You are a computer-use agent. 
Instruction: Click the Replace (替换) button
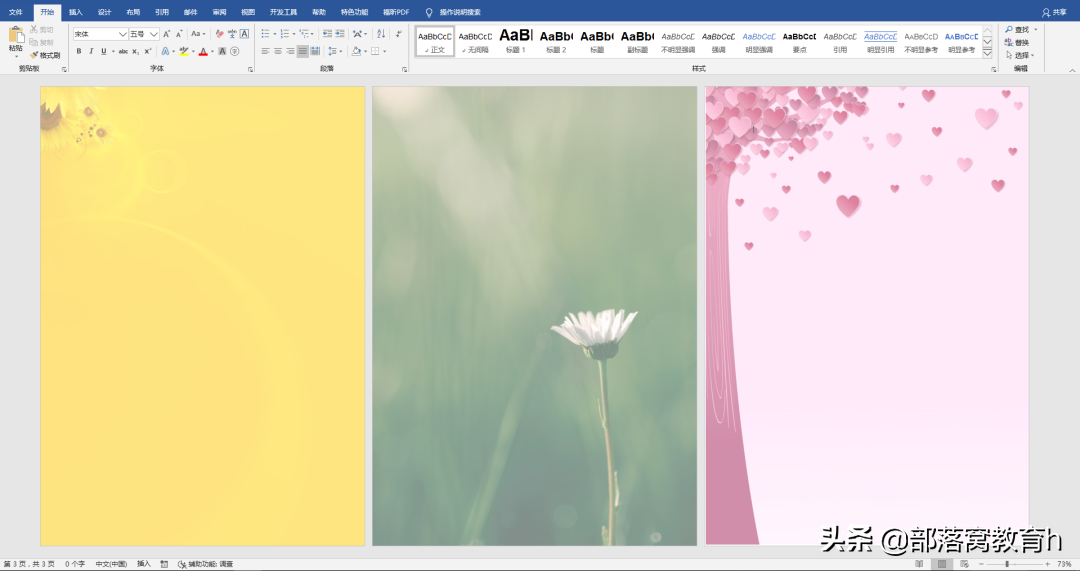coord(1017,43)
